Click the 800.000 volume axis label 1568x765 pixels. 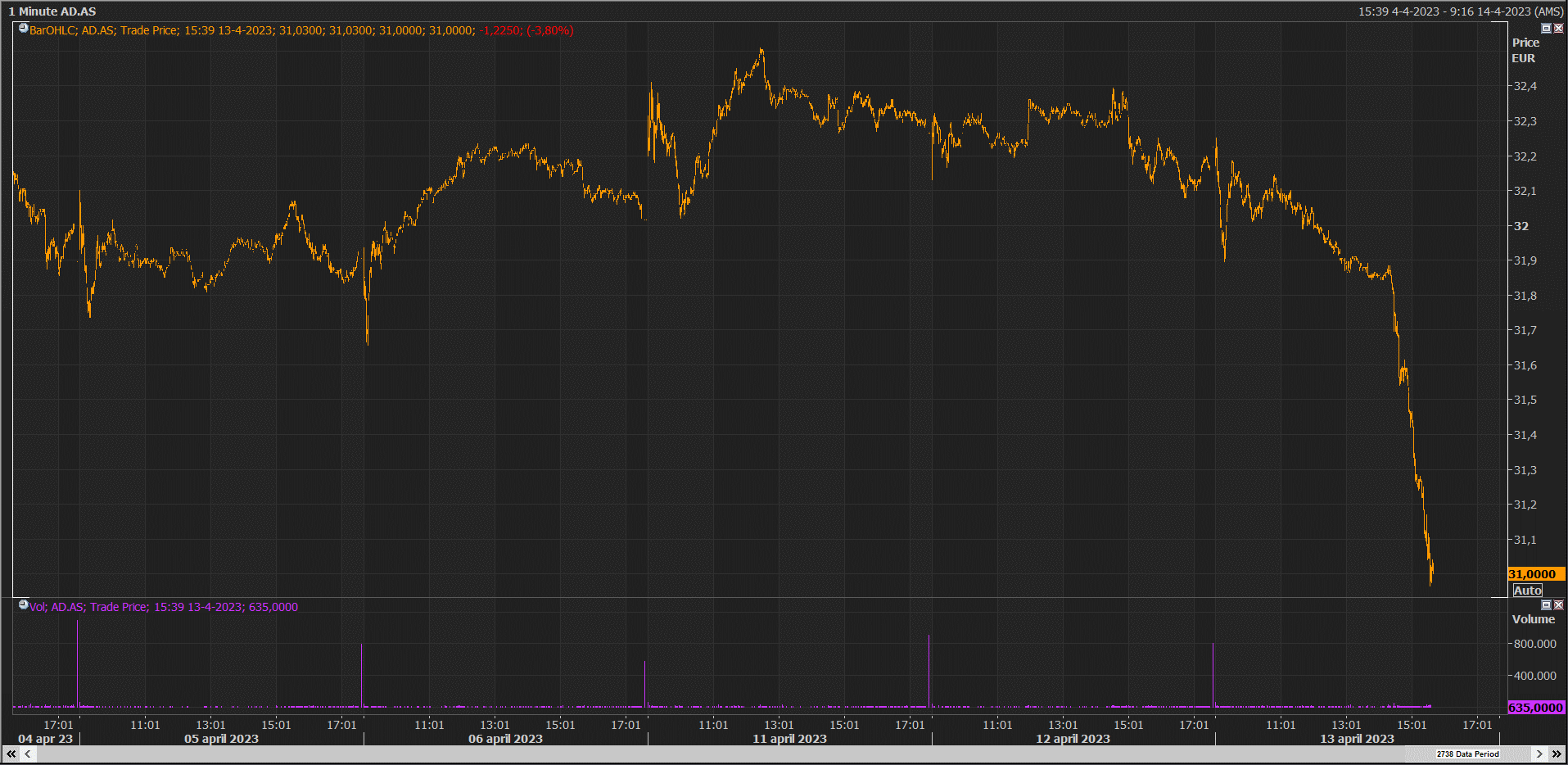[x=1534, y=644]
